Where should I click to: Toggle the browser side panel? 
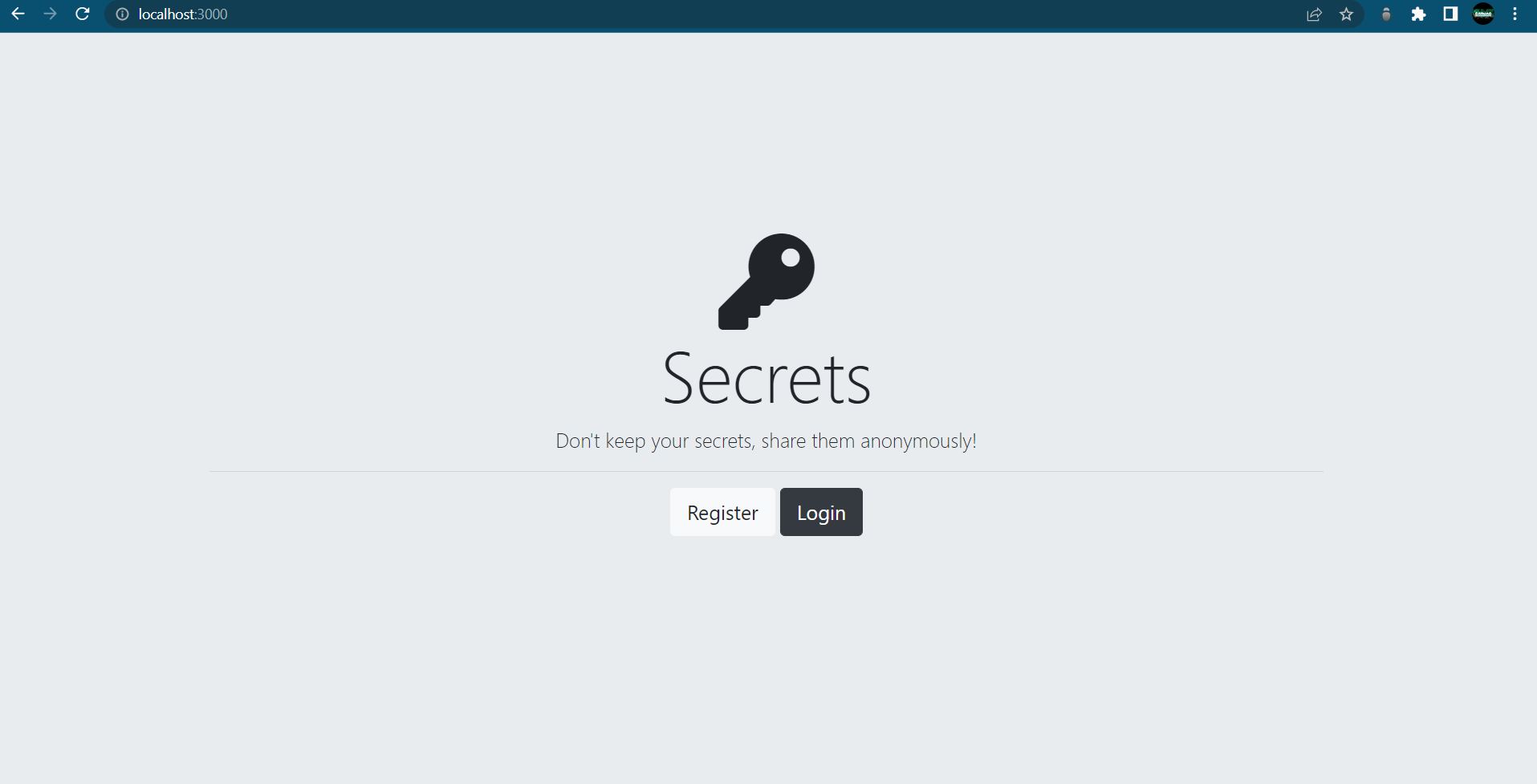(1450, 14)
